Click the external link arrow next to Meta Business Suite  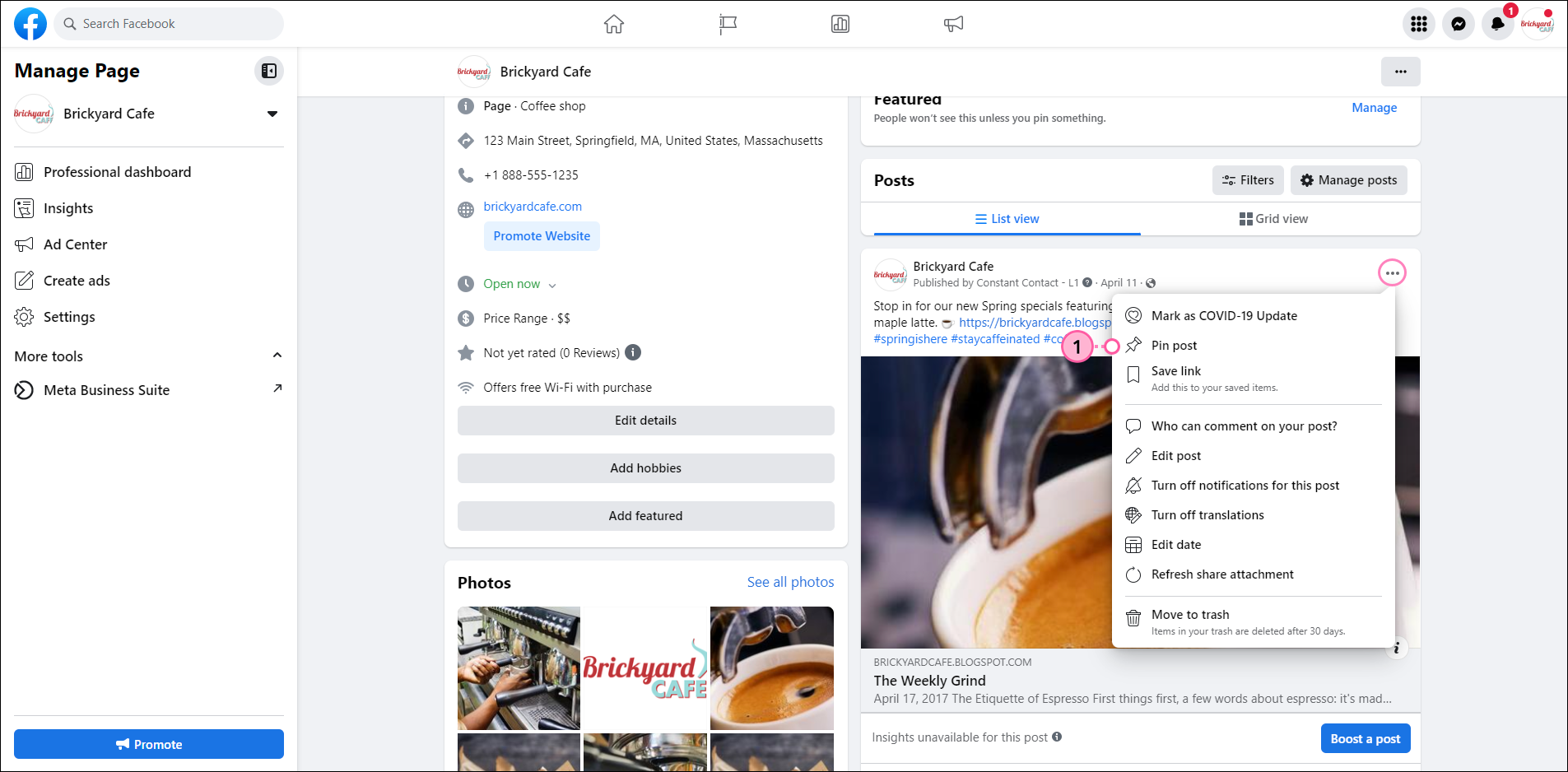tap(277, 388)
